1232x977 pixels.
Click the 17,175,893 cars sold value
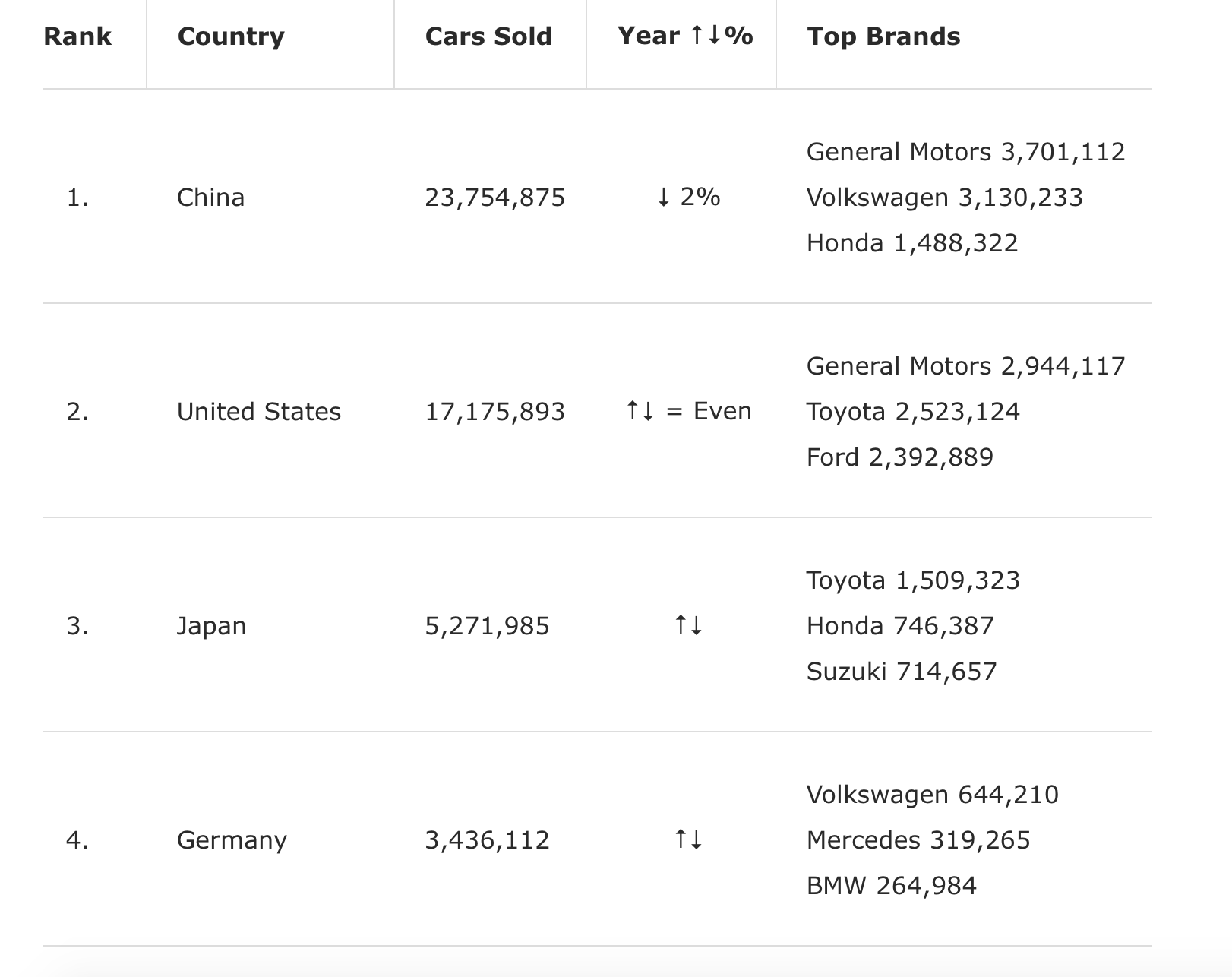tap(495, 412)
